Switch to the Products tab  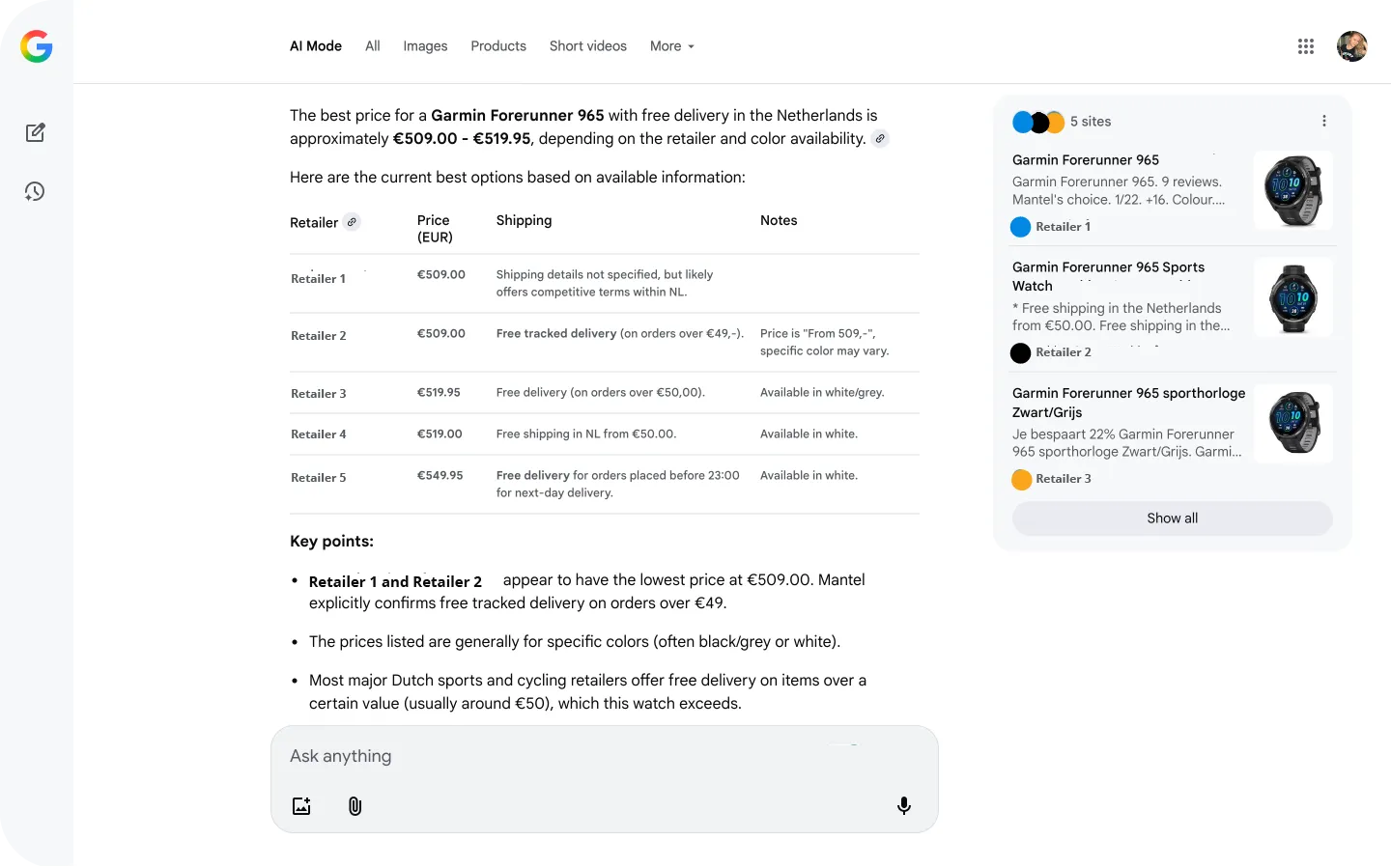click(498, 46)
